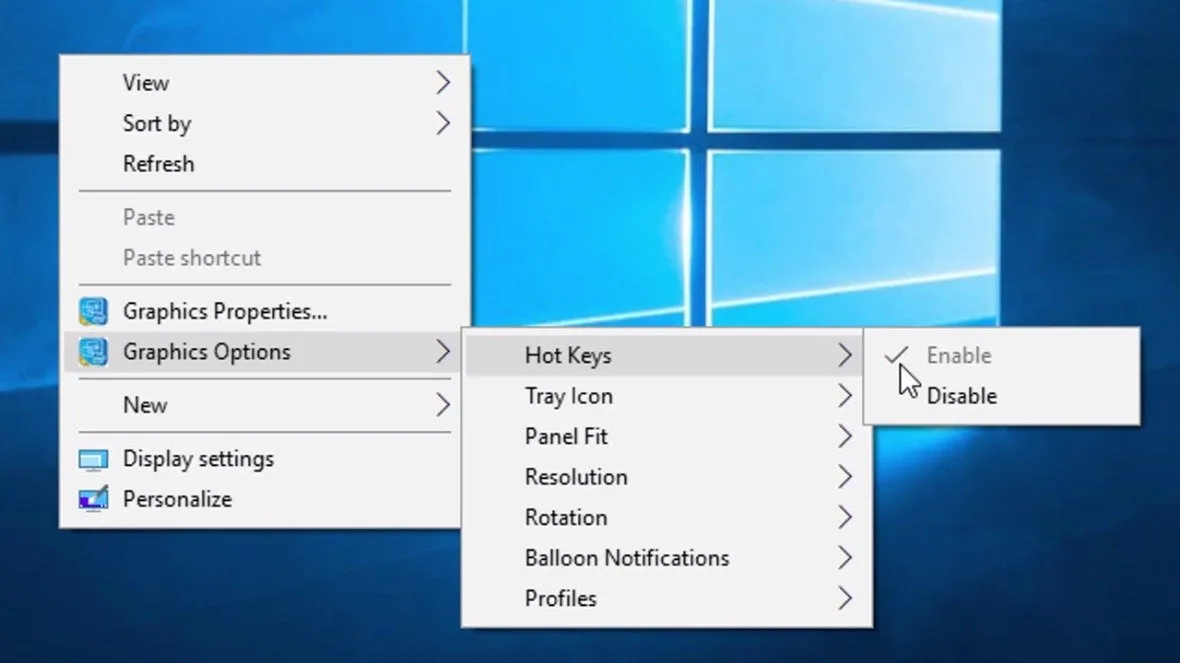Expand the Profiles submenu arrow
Screen dimensions: 1180x663
844,599
